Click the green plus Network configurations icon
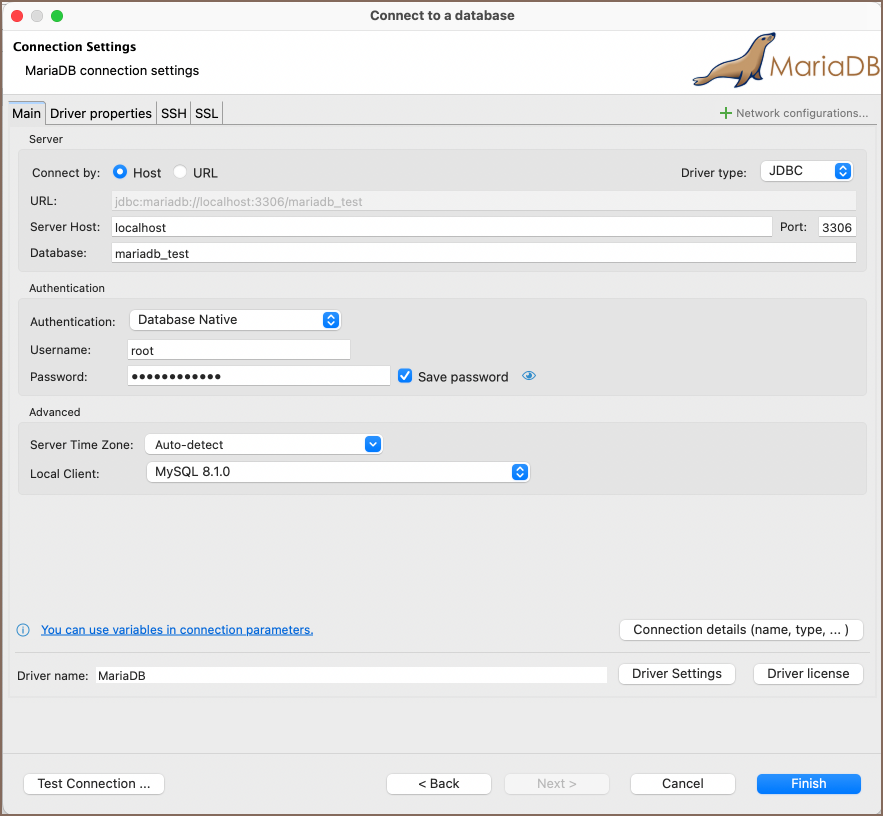Viewport: 883px width, 816px height. pos(726,114)
